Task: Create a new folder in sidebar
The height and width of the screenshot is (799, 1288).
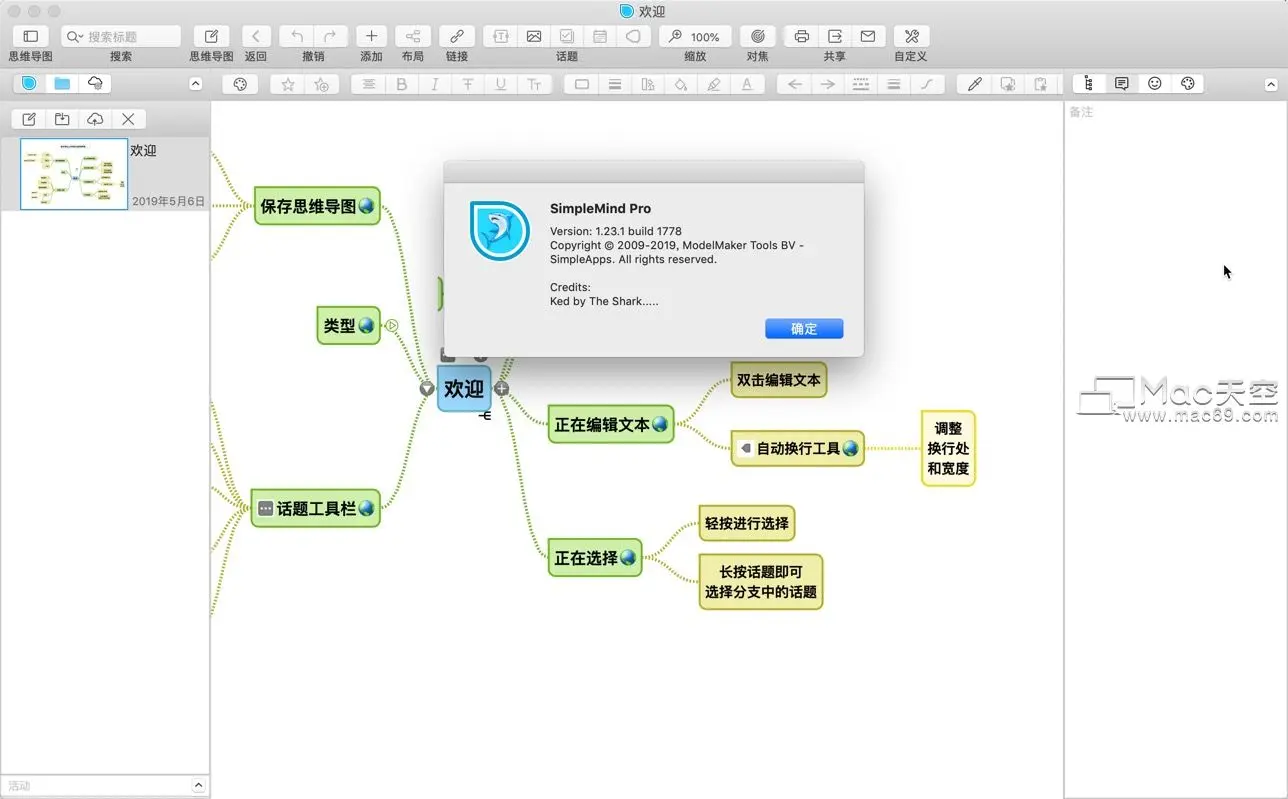Action: tap(62, 119)
